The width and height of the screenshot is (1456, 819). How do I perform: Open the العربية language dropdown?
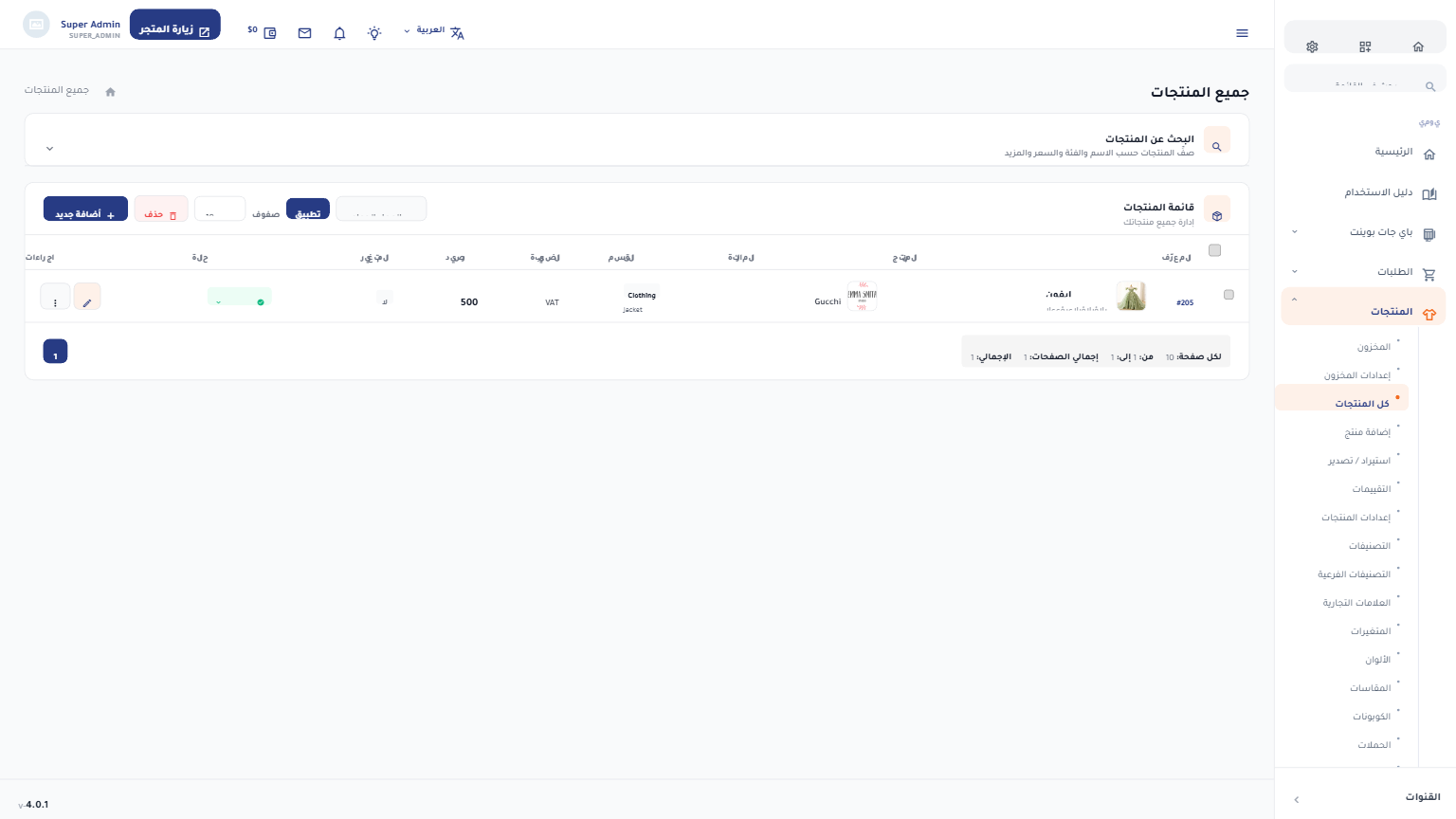coord(434,31)
